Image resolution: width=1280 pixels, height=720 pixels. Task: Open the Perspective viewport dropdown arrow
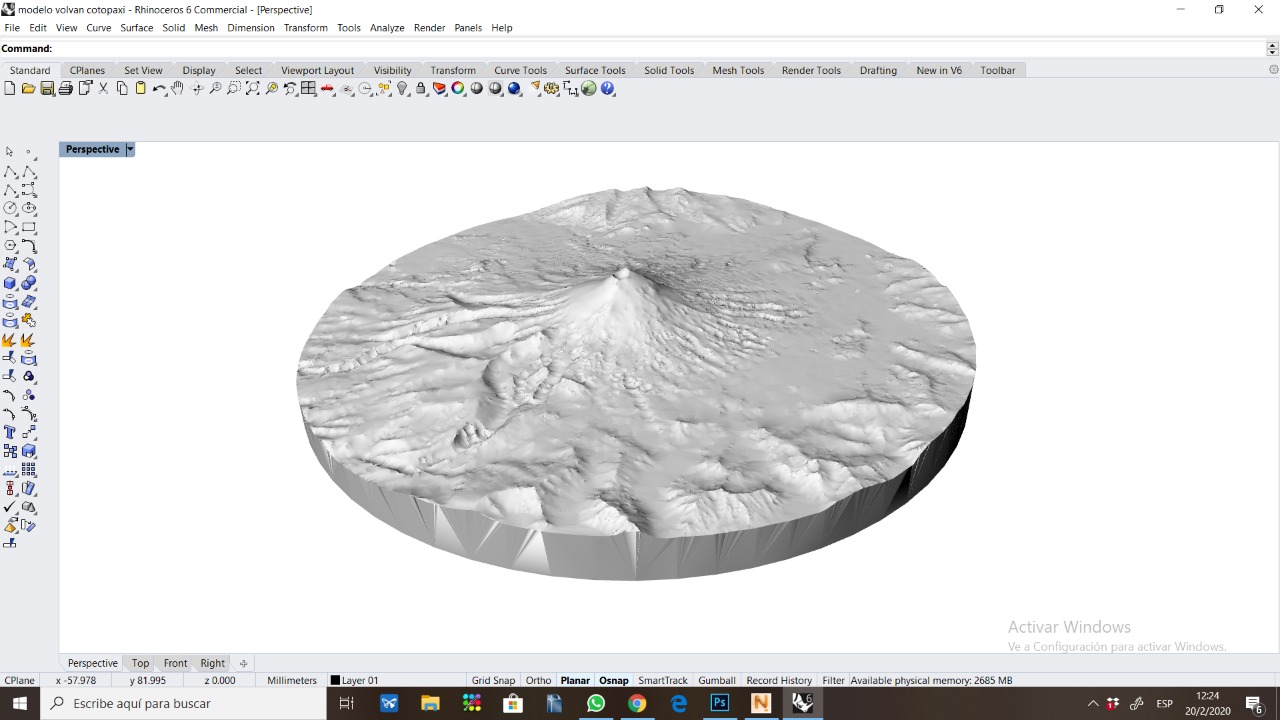click(x=130, y=149)
